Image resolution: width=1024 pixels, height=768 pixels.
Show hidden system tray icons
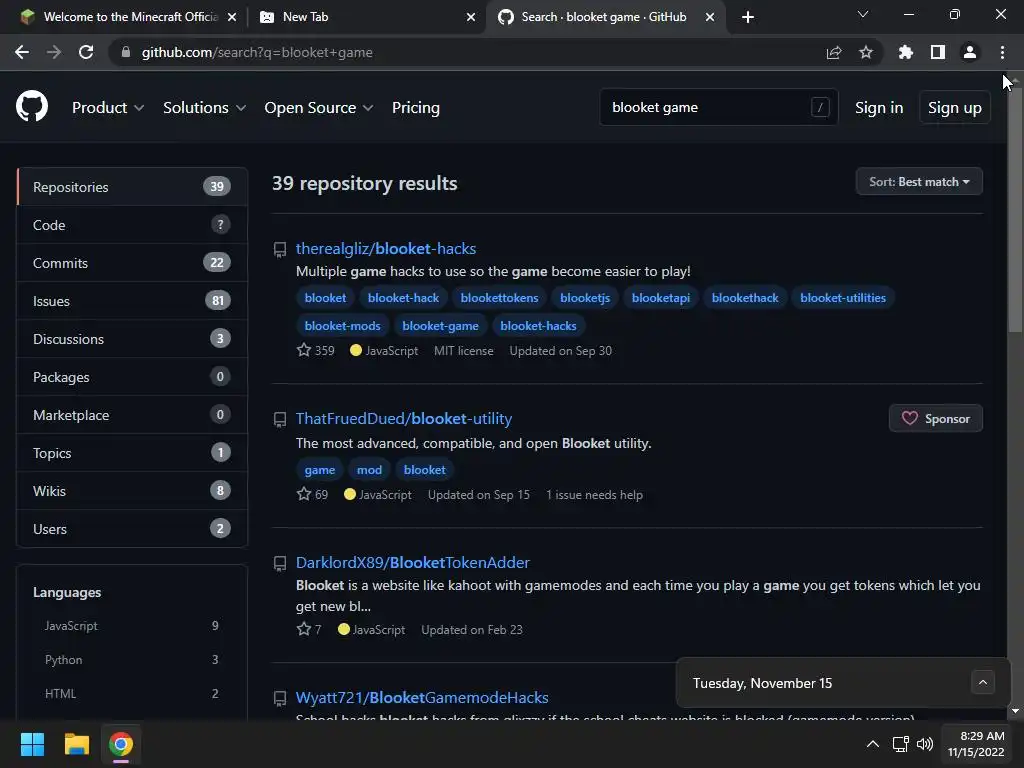tap(872, 744)
